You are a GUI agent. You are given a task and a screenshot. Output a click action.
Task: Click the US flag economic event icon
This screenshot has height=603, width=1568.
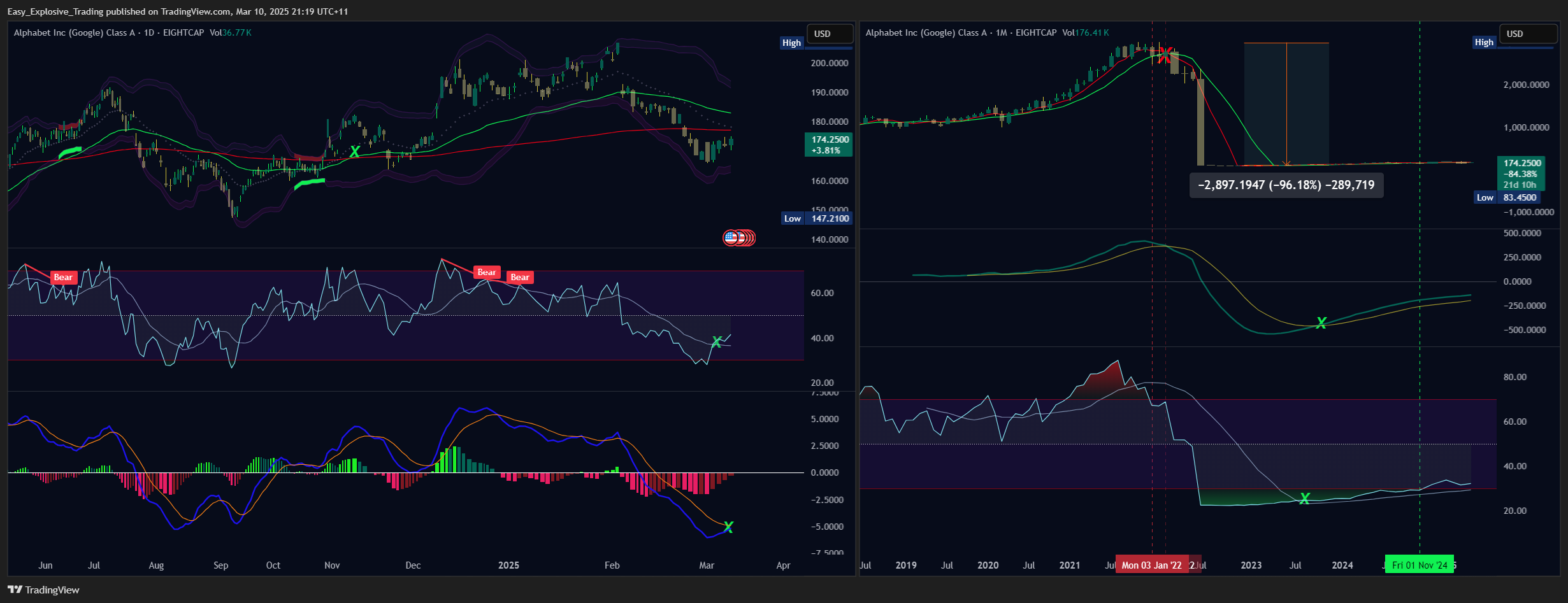click(x=731, y=238)
